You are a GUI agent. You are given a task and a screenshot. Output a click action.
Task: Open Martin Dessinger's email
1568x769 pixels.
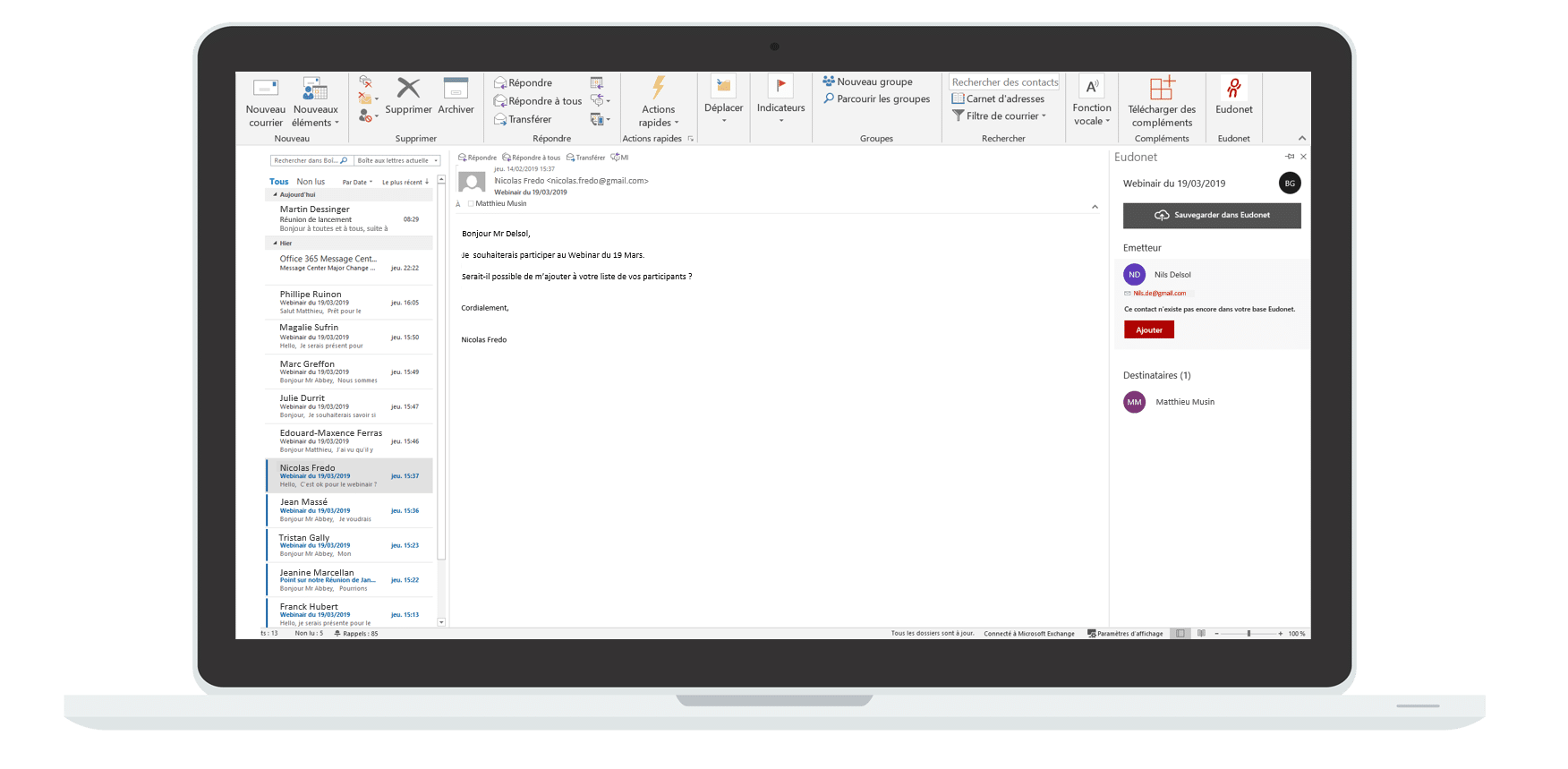pos(349,218)
